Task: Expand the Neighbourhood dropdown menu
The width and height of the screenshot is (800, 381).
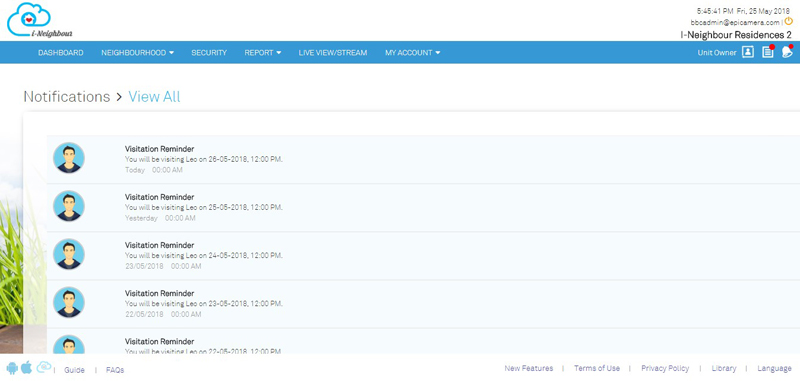Action: point(138,53)
